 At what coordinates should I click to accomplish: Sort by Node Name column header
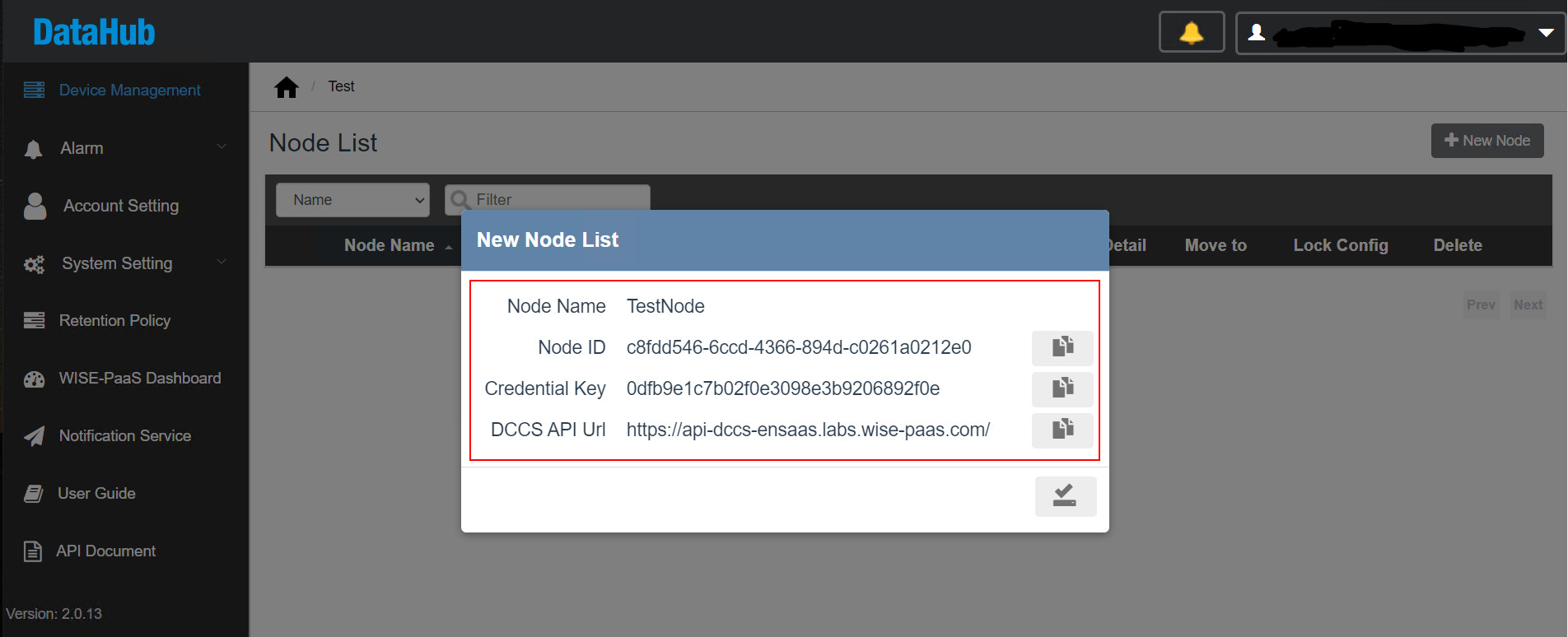click(x=390, y=245)
